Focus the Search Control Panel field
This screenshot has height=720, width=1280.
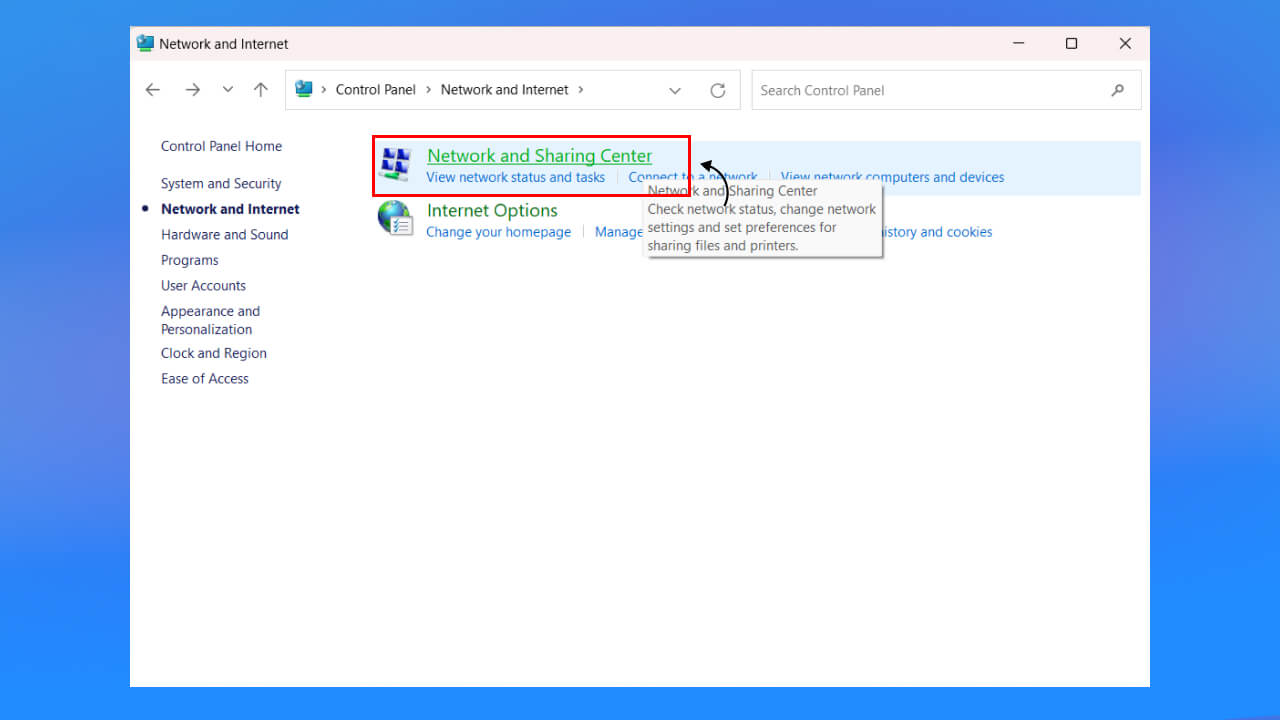pos(946,90)
